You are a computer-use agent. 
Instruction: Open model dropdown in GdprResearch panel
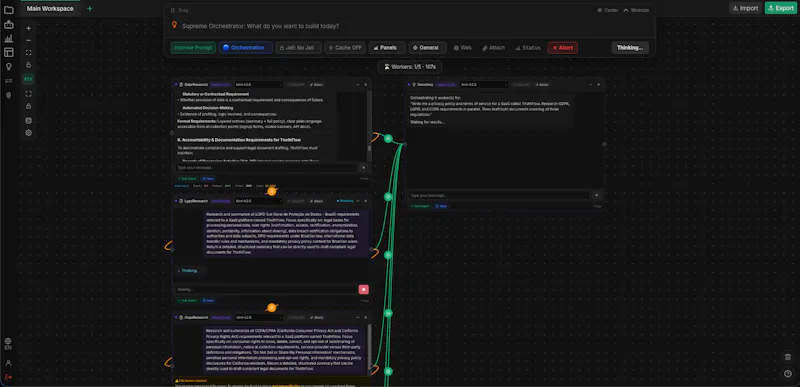coord(258,85)
